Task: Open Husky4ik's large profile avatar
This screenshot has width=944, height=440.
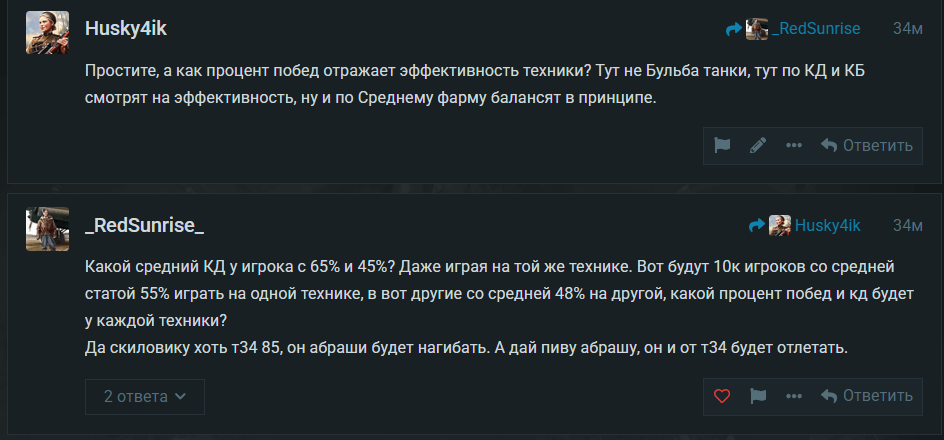Action: point(47,33)
